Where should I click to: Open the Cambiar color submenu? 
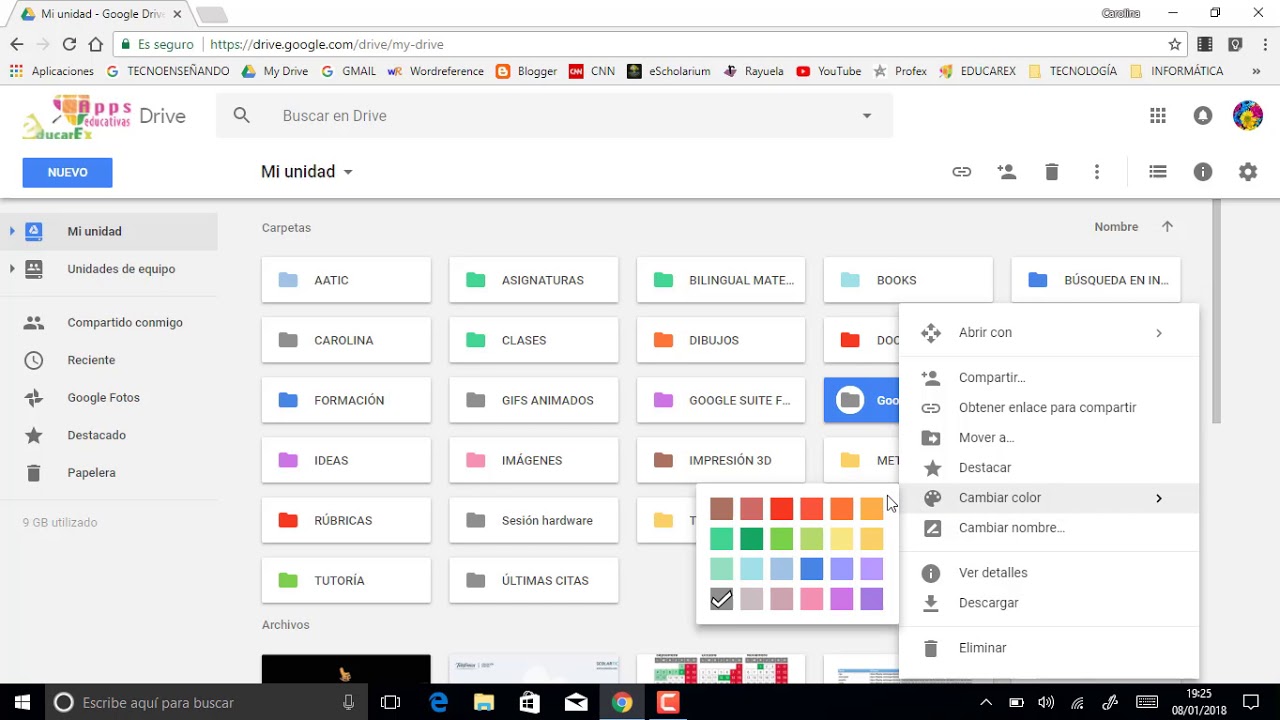[1049, 498]
